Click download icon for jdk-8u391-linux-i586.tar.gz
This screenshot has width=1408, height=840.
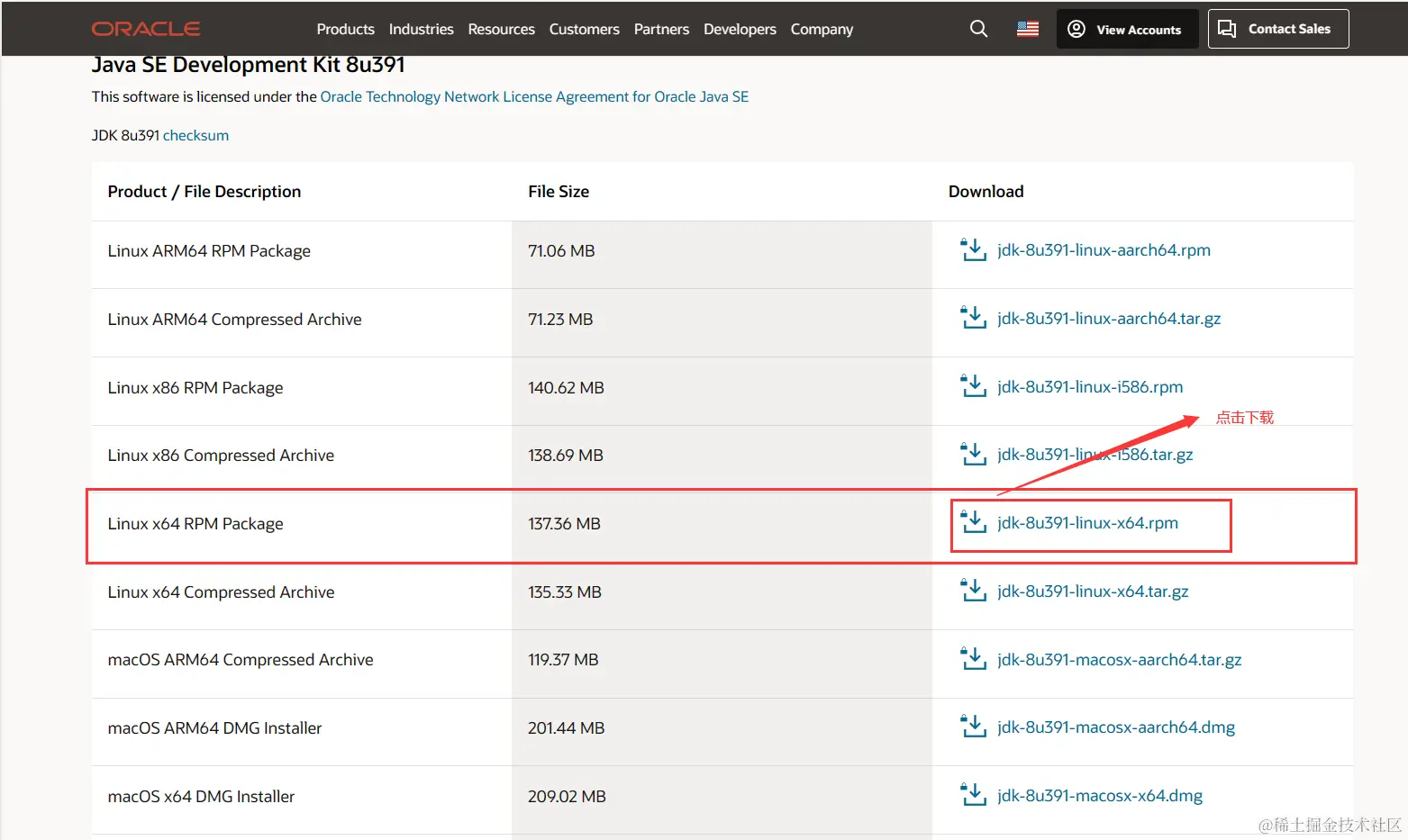973,455
